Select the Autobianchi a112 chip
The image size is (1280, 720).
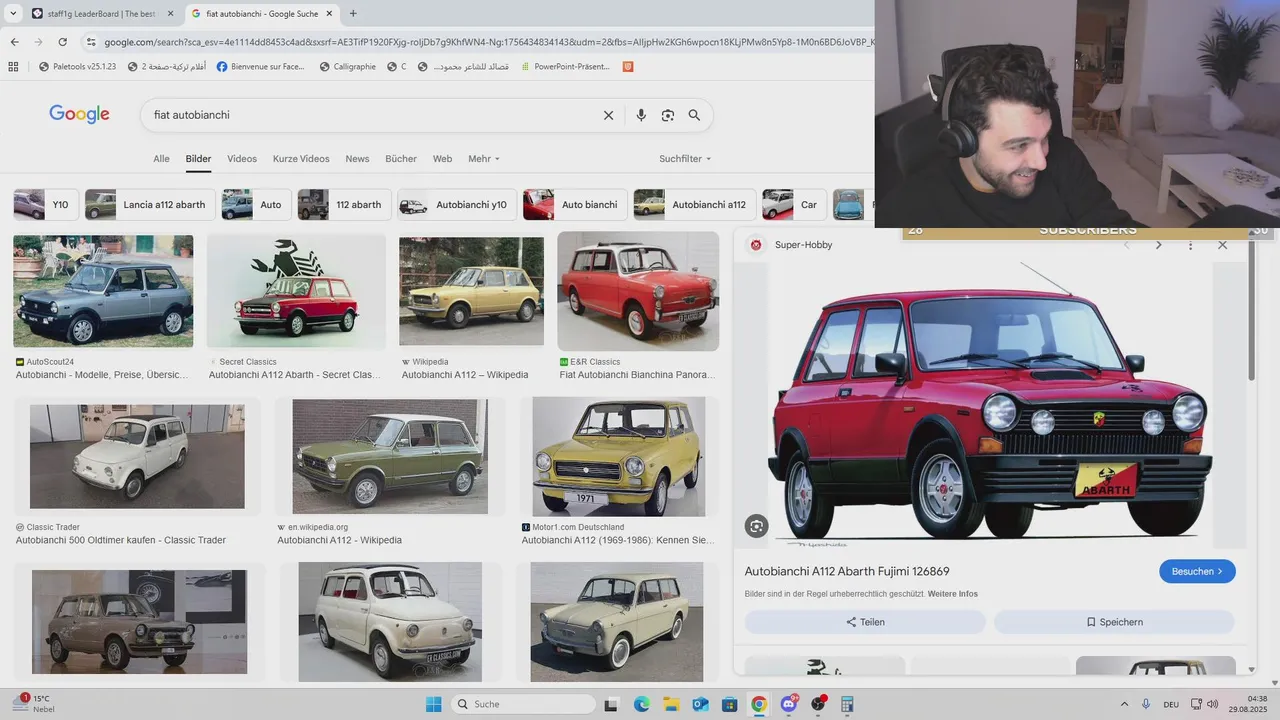point(694,204)
